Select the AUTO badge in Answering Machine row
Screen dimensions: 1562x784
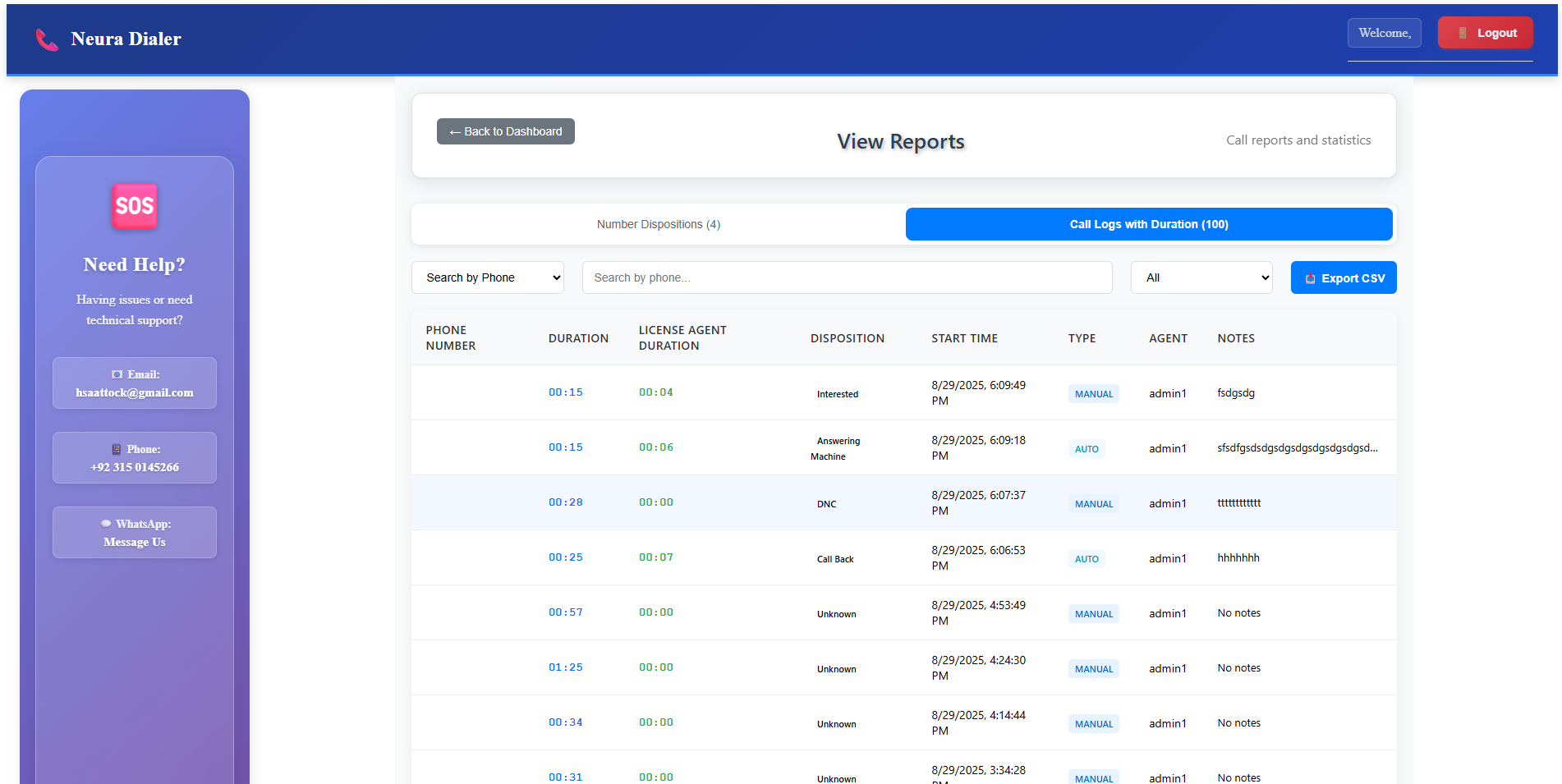[x=1086, y=449]
